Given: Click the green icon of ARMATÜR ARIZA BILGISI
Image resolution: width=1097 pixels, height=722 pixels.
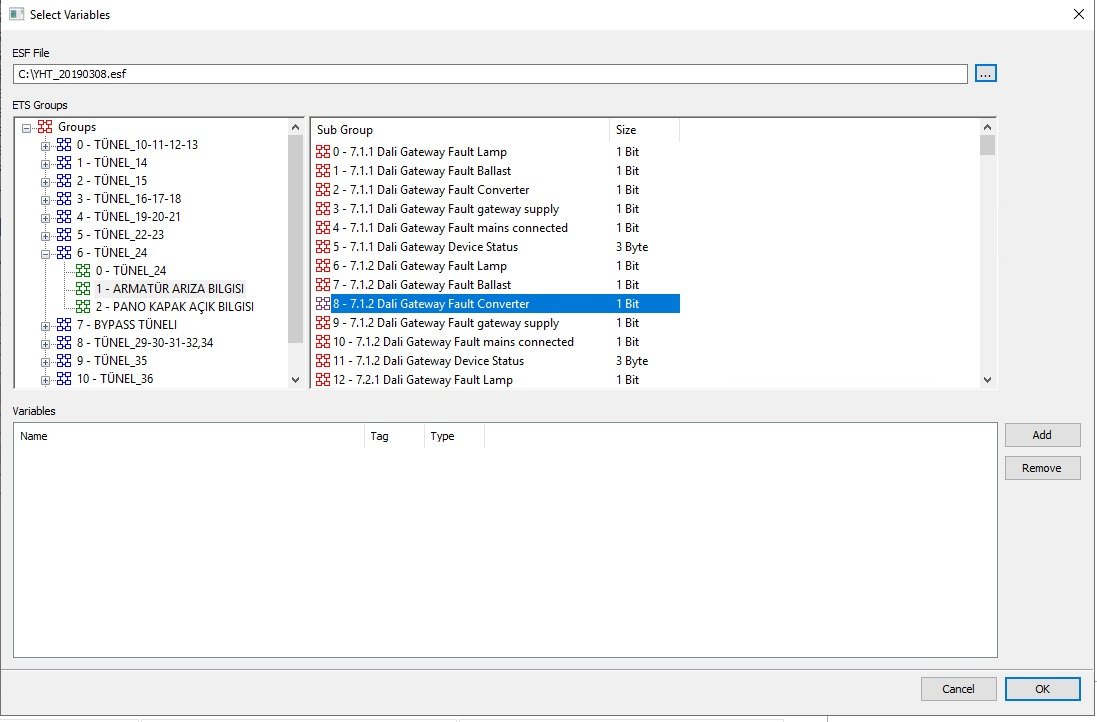Looking at the screenshot, I should pos(84,289).
